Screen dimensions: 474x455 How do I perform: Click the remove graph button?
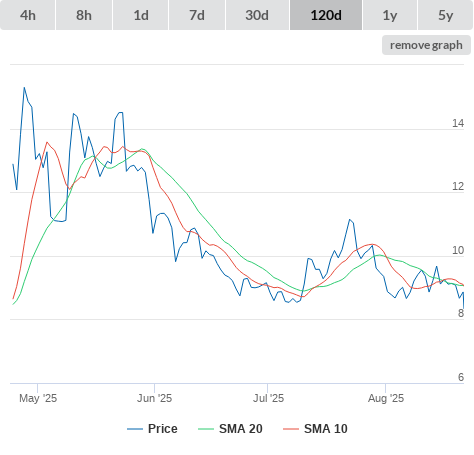(426, 45)
